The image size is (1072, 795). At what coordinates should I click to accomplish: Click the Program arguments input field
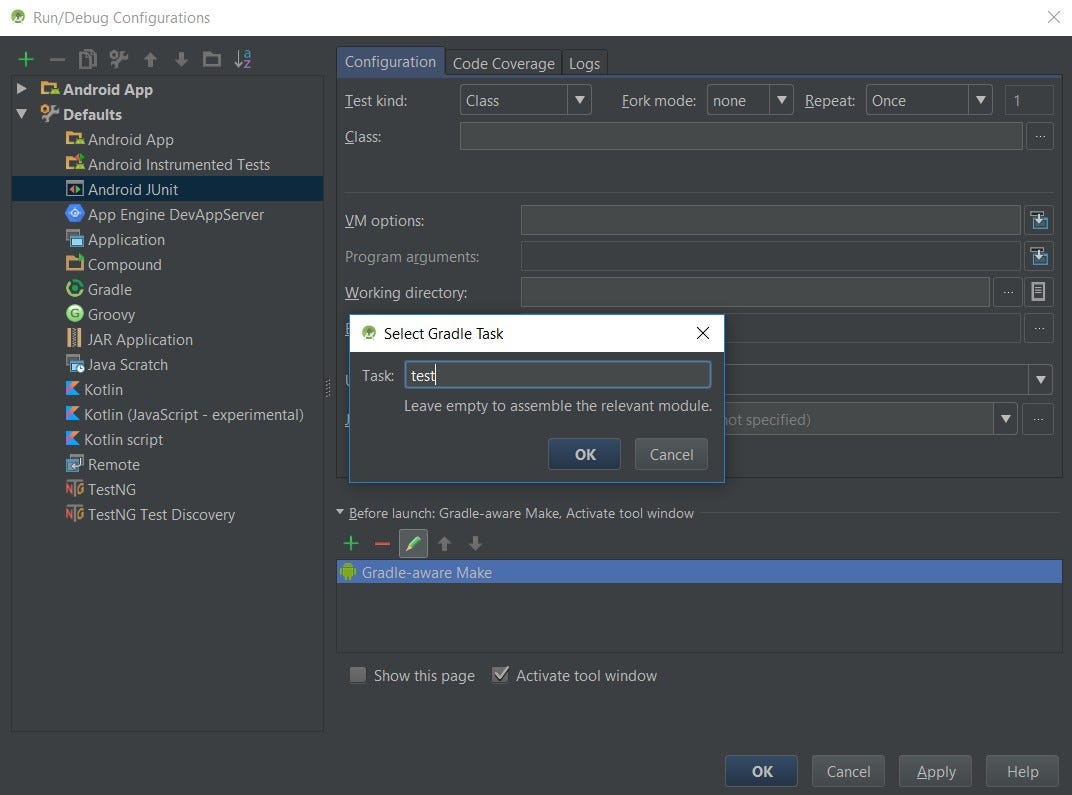[770, 256]
